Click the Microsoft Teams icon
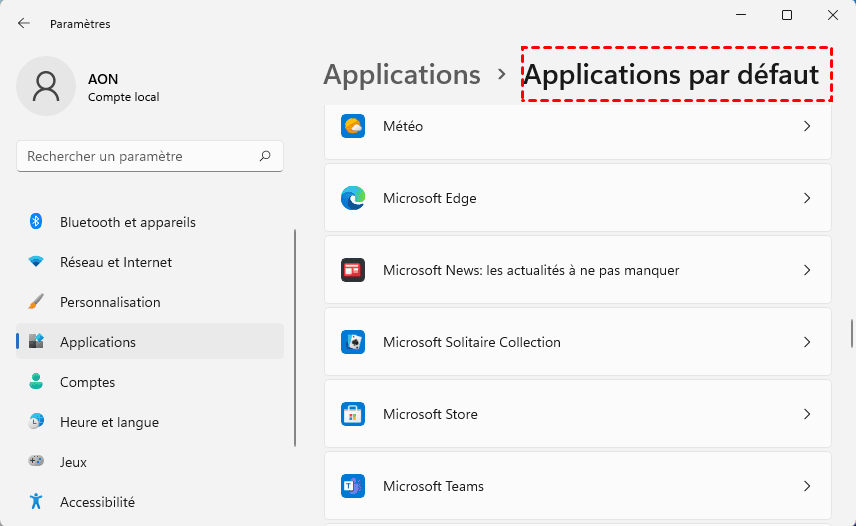The image size is (856, 526). click(x=352, y=486)
